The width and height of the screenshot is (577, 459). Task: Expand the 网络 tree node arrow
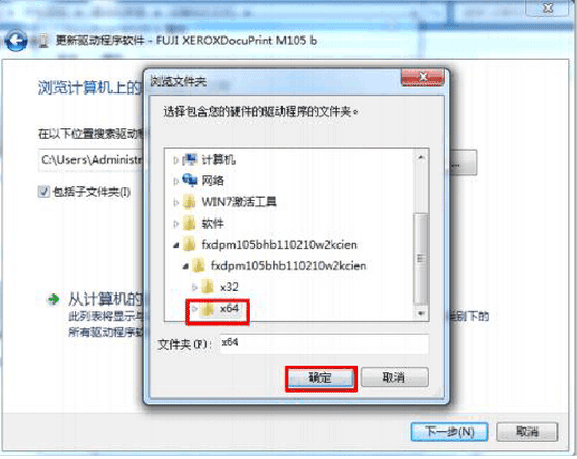pyautogui.click(x=176, y=181)
